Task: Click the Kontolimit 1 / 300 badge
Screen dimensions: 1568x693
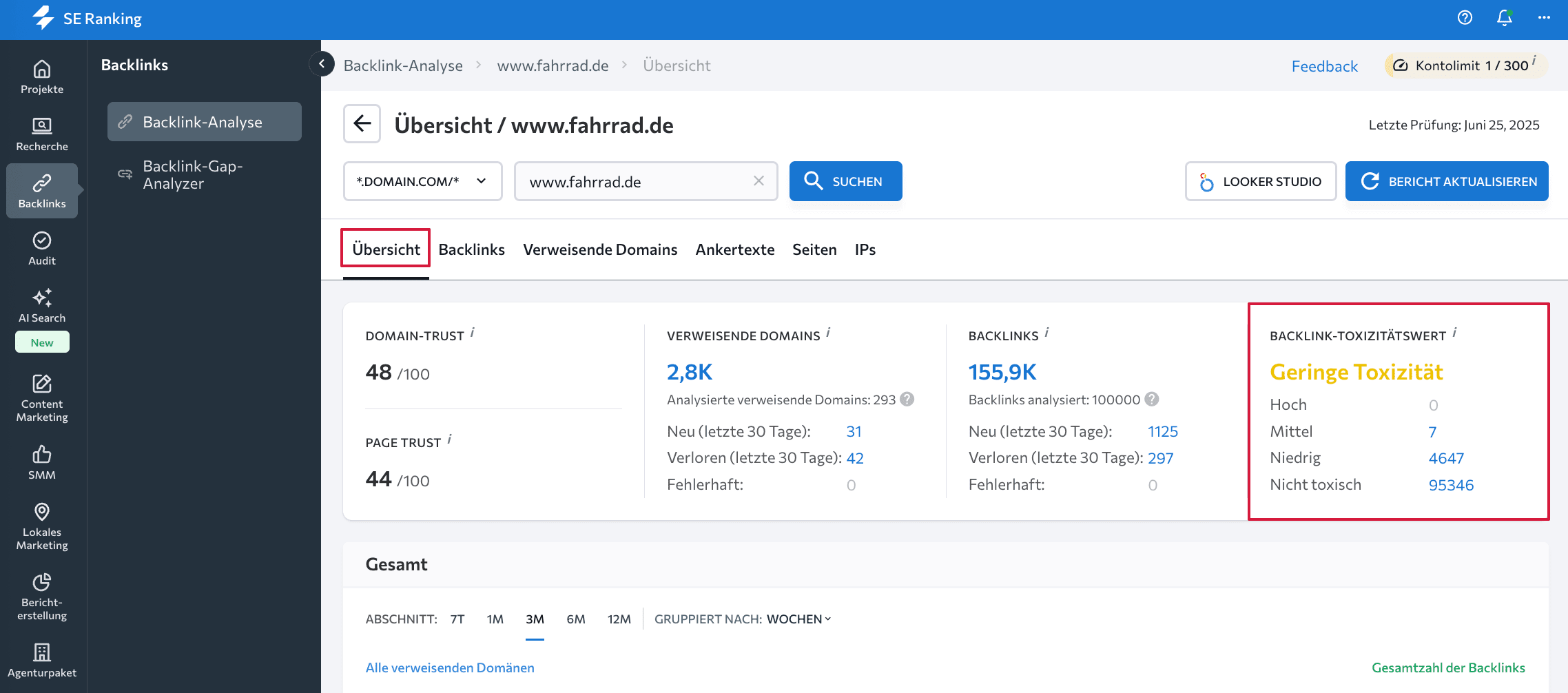Action: point(1465,65)
